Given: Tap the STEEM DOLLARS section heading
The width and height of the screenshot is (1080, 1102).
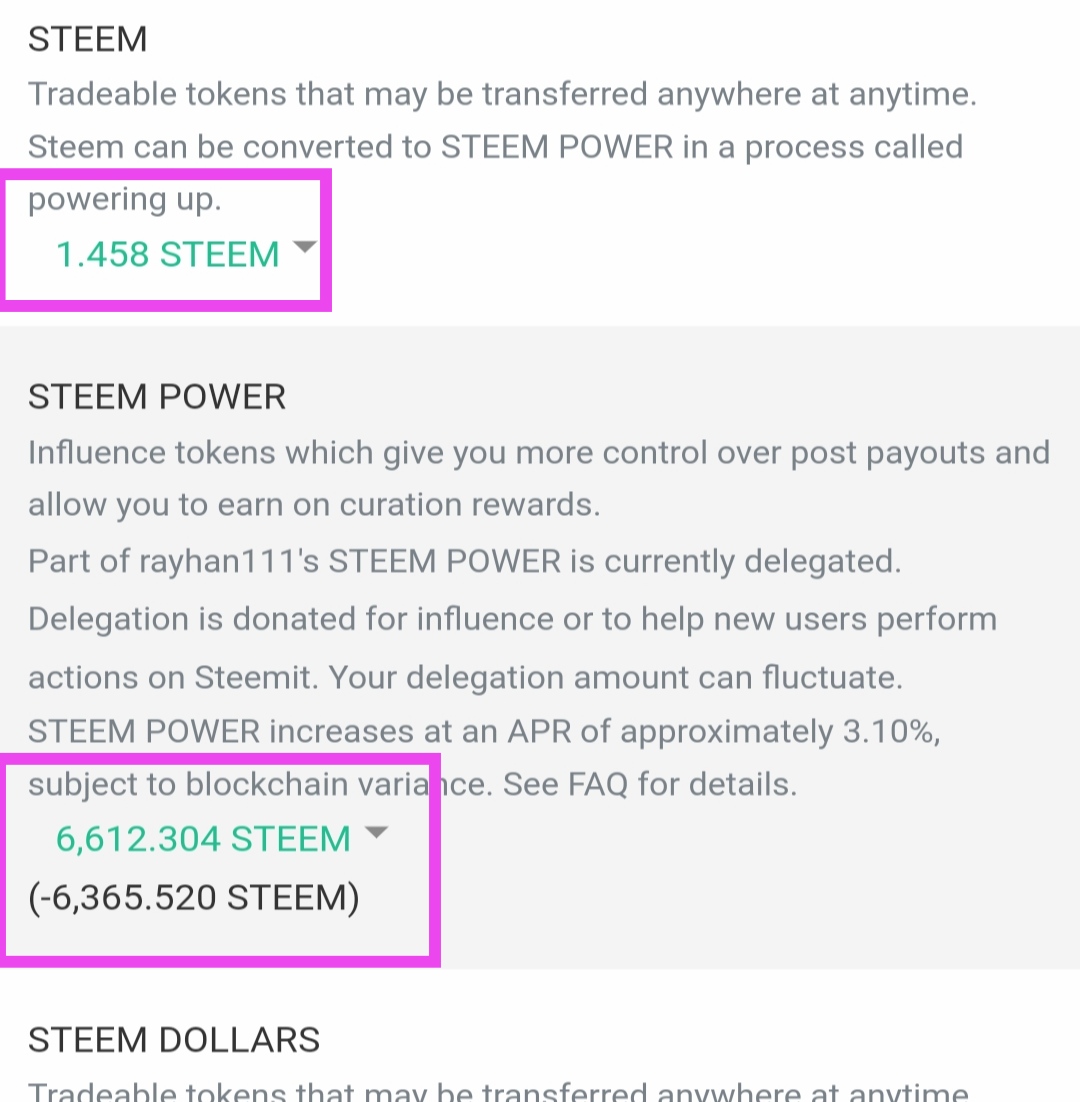Looking at the screenshot, I should click(x=174, y=1040).
